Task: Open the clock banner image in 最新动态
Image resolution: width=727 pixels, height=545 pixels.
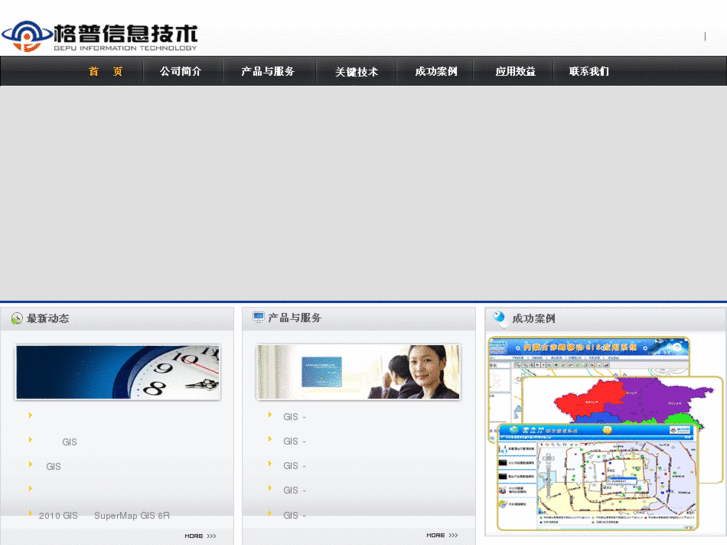Action: pos(118,372)
